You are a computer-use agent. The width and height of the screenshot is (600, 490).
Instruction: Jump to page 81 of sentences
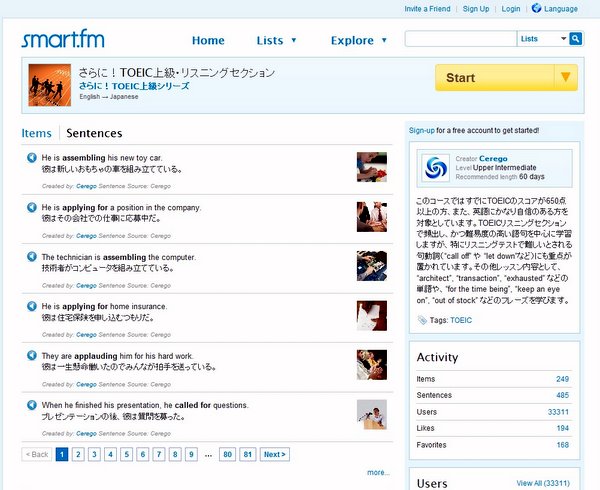[x=248, y=454]
